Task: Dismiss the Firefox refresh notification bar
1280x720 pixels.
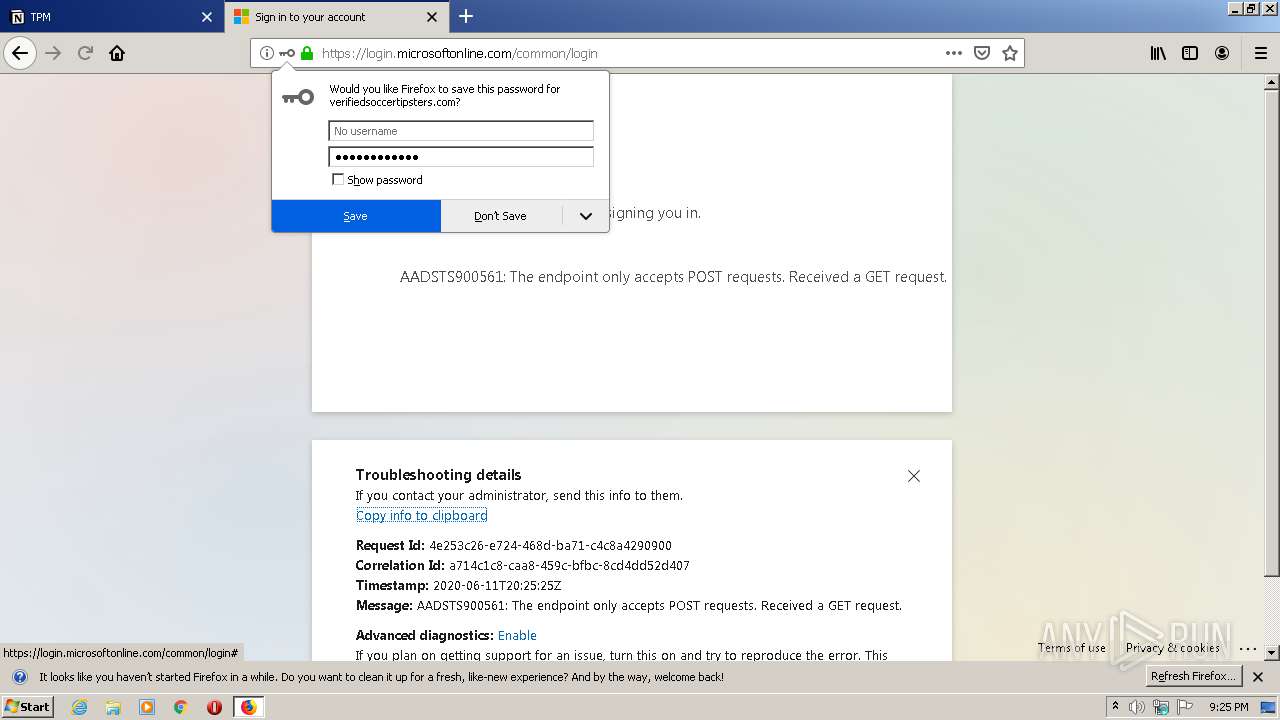Action: tap(1258, 677)
